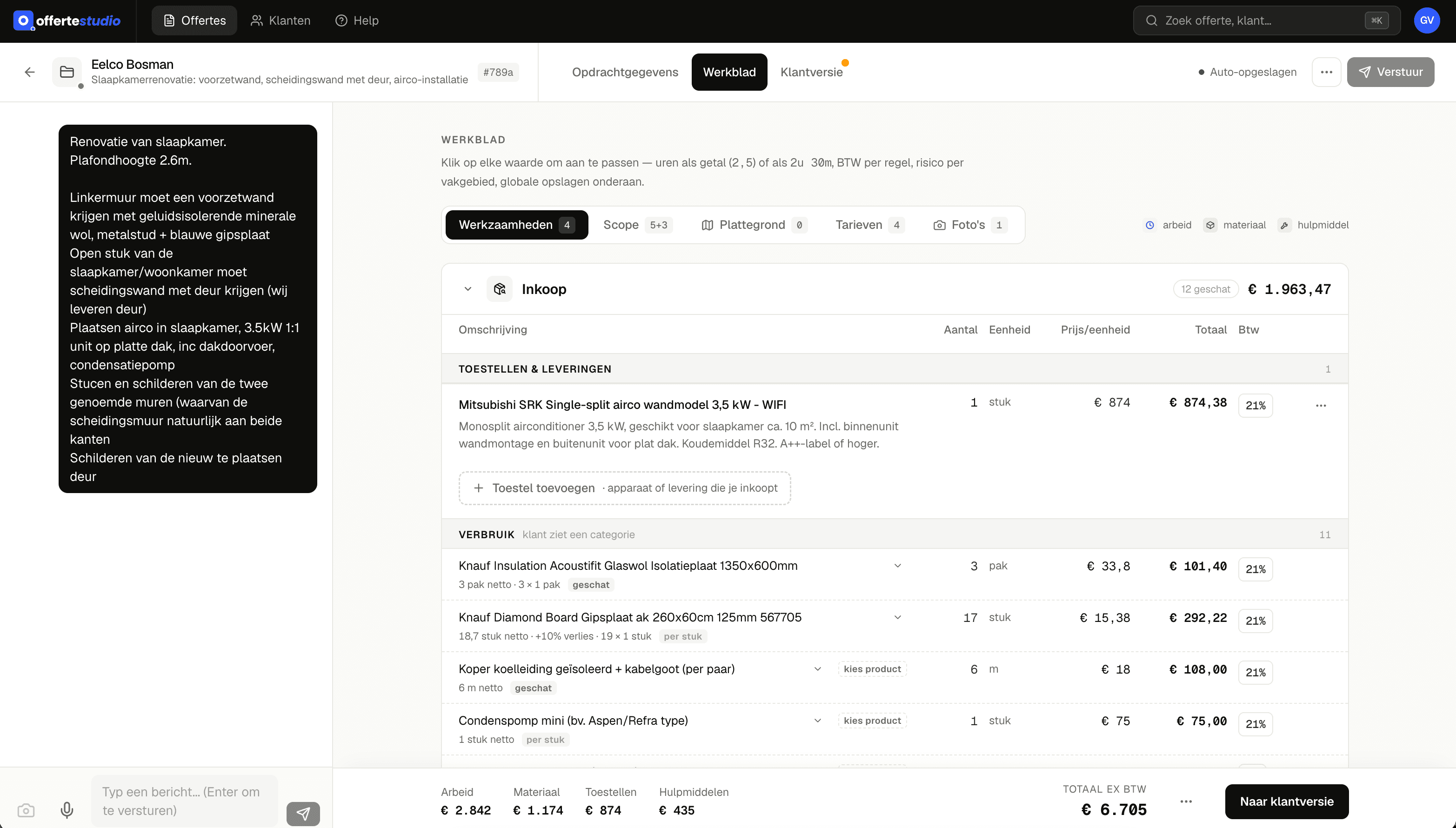Edit Aantal 6 for Koper koelleiding

click(974, 669)
